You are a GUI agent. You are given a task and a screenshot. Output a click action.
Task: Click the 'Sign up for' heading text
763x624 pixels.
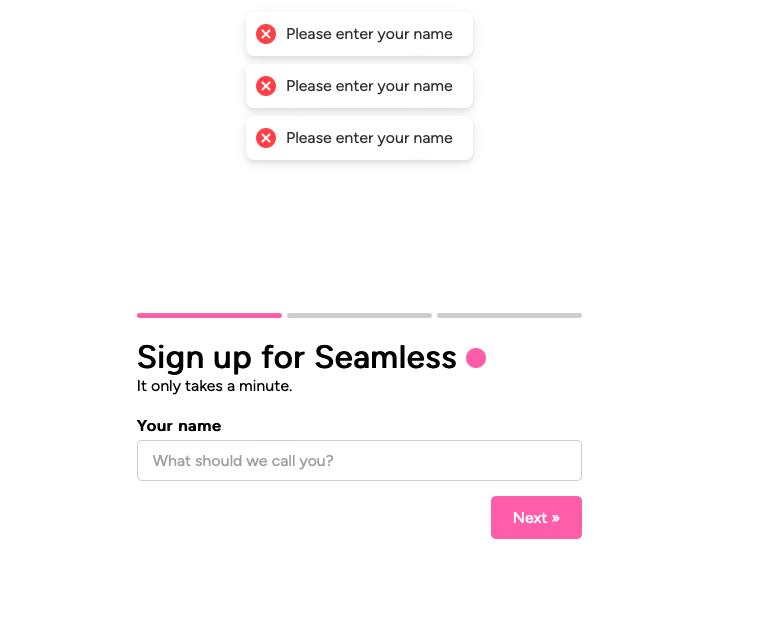tap(221, 358)
